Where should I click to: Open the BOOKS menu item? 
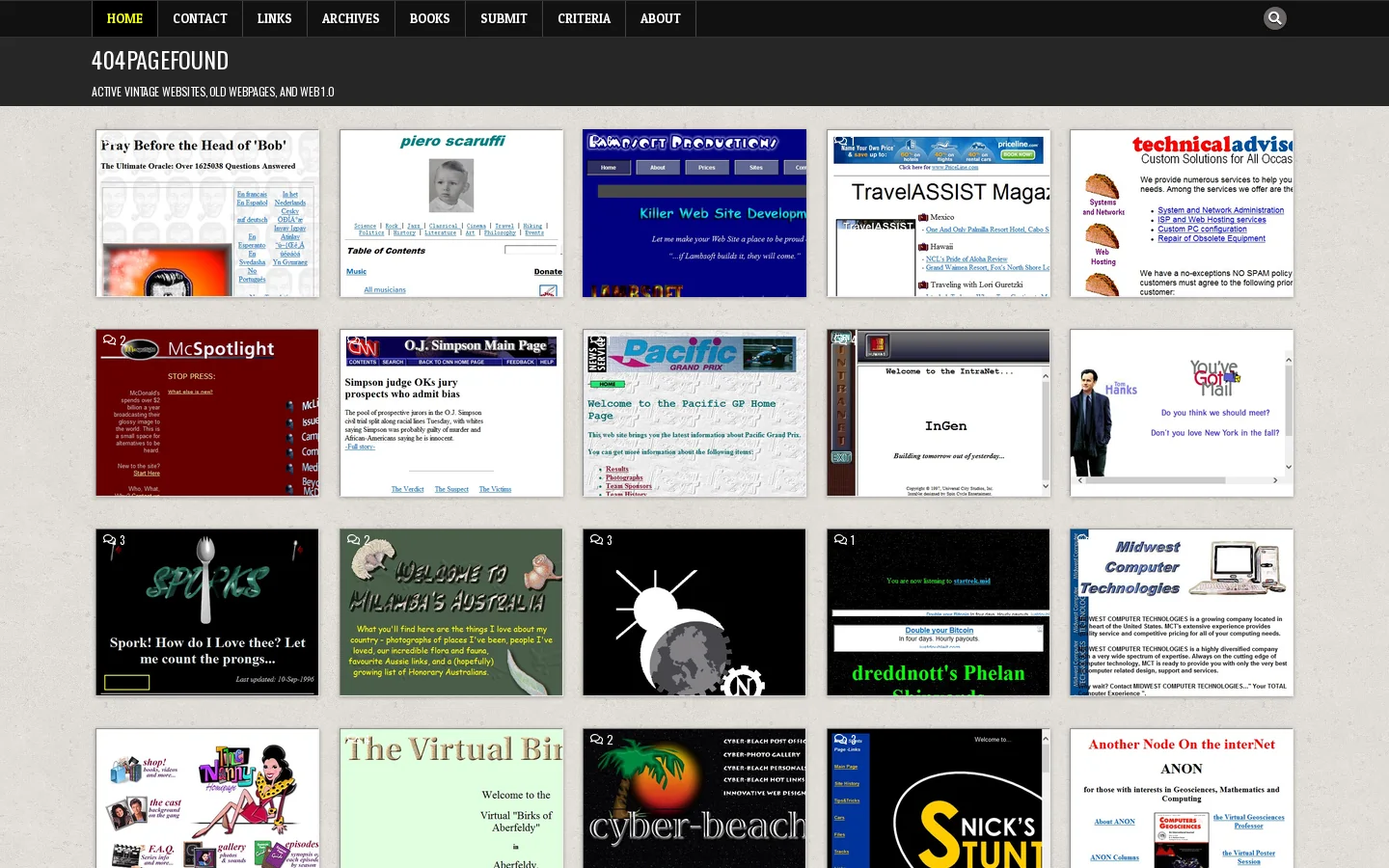pos(429,18)
